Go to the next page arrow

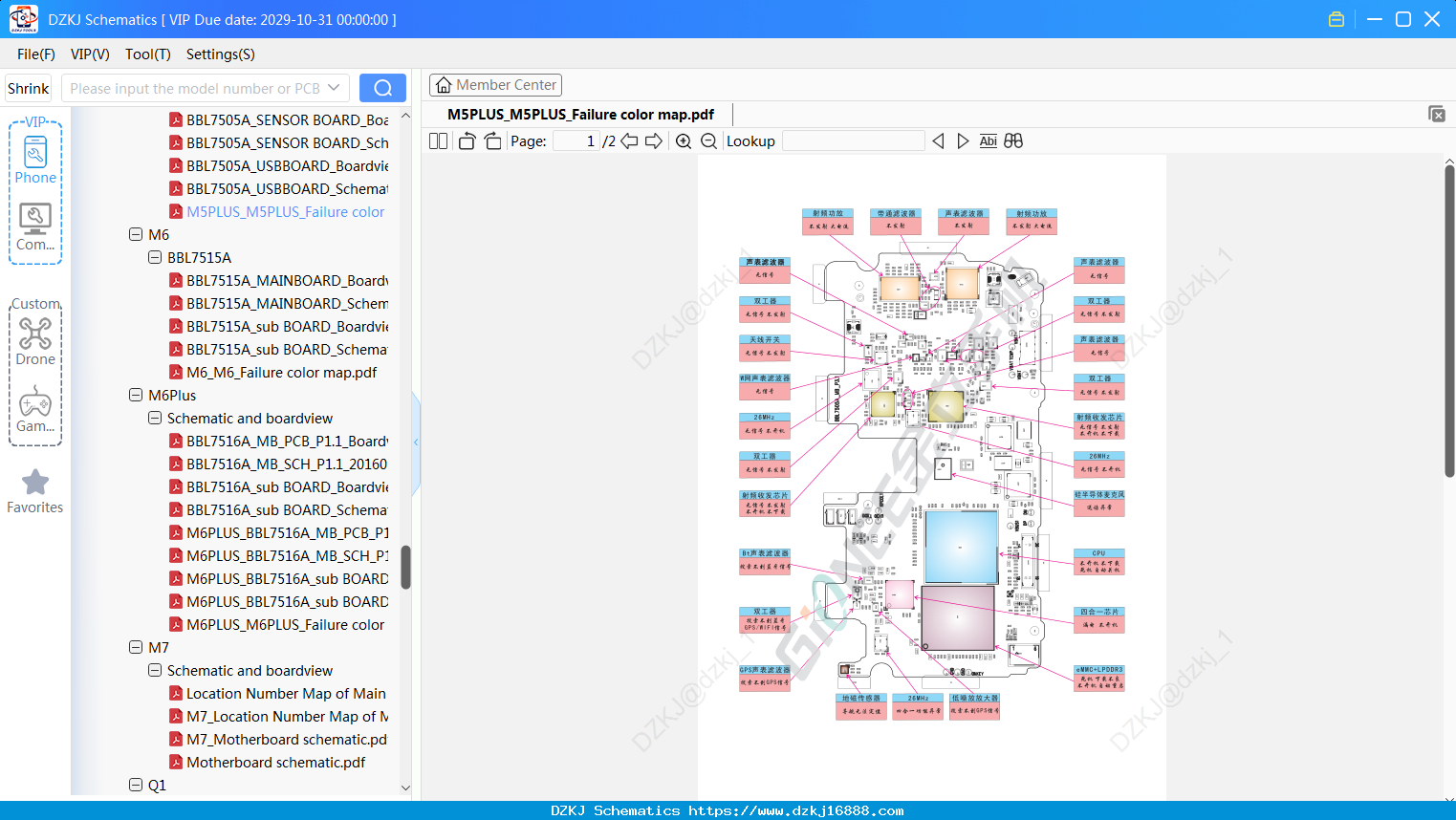point(654,141)
